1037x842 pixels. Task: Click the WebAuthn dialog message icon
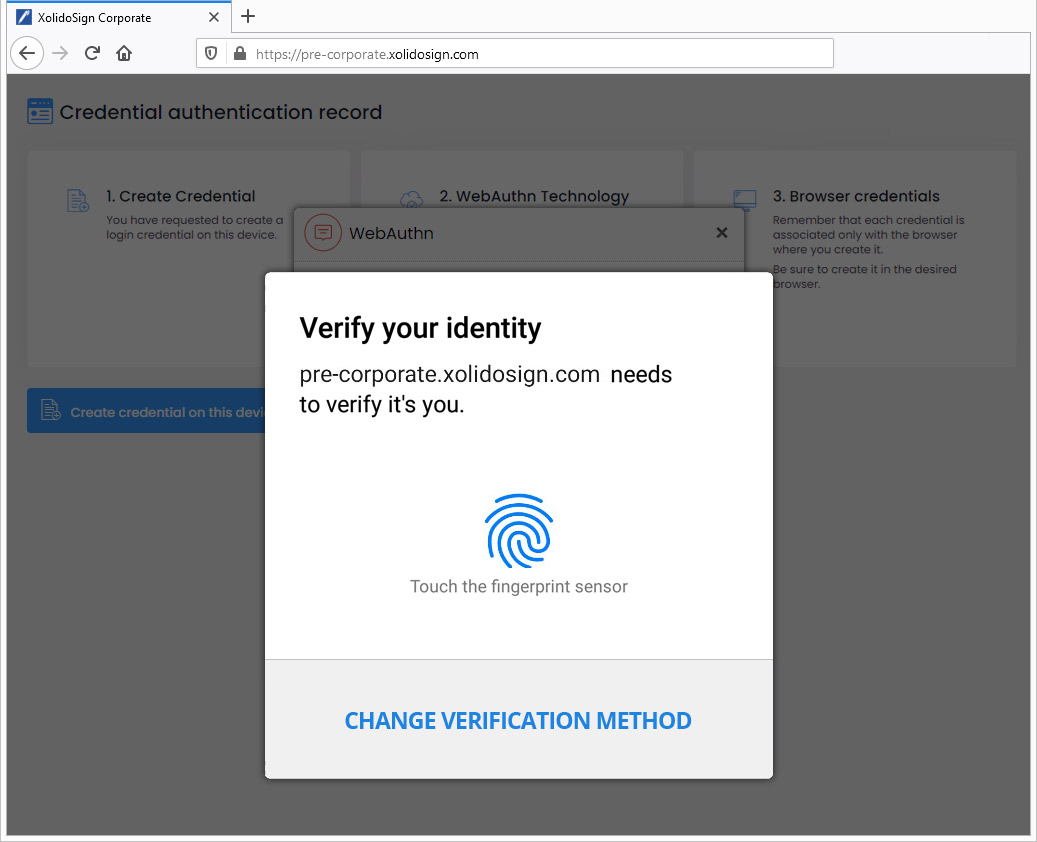(323, 233)
